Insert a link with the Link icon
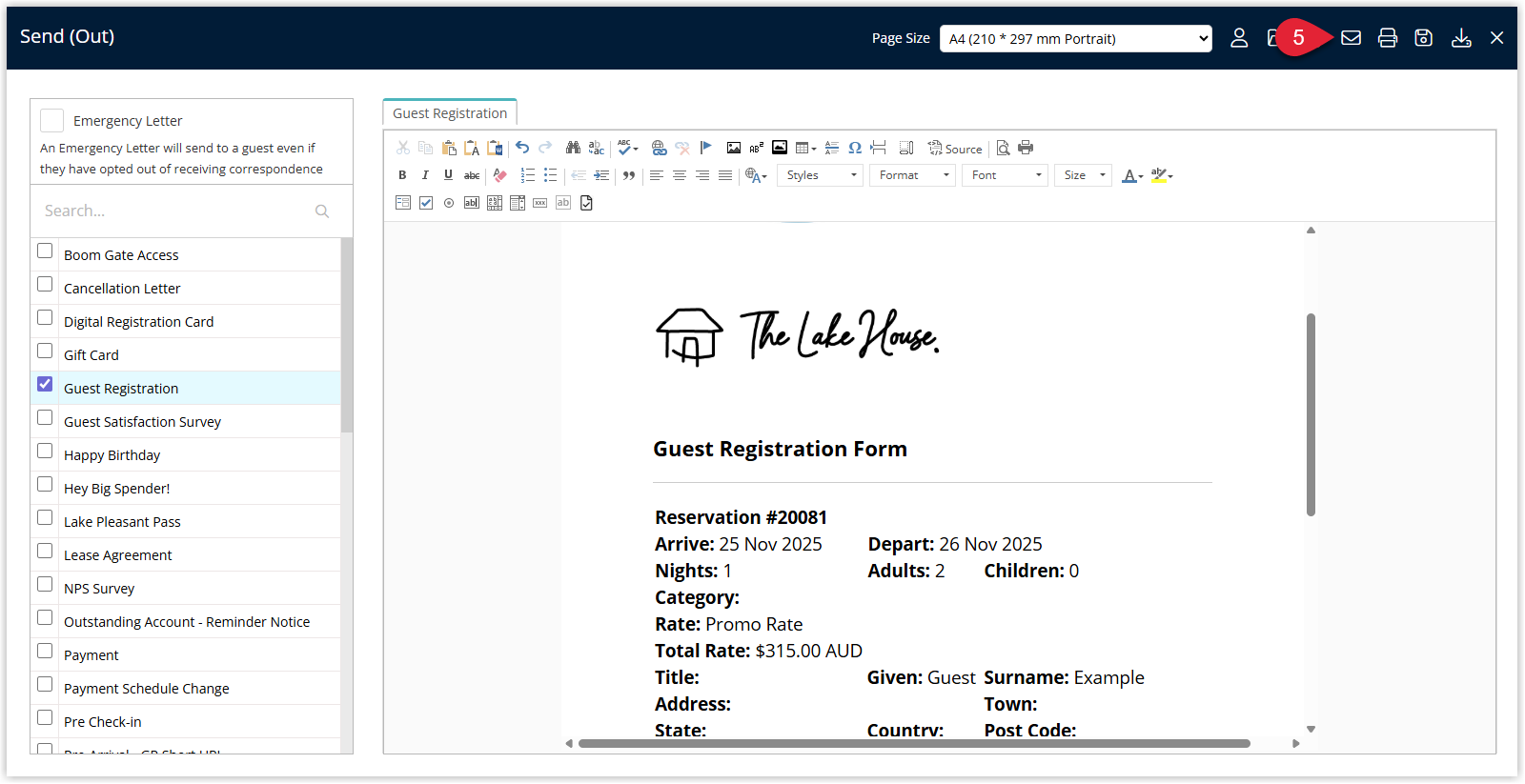The width and height of the screenshot is (1525, 784). (x=659, y=148)
